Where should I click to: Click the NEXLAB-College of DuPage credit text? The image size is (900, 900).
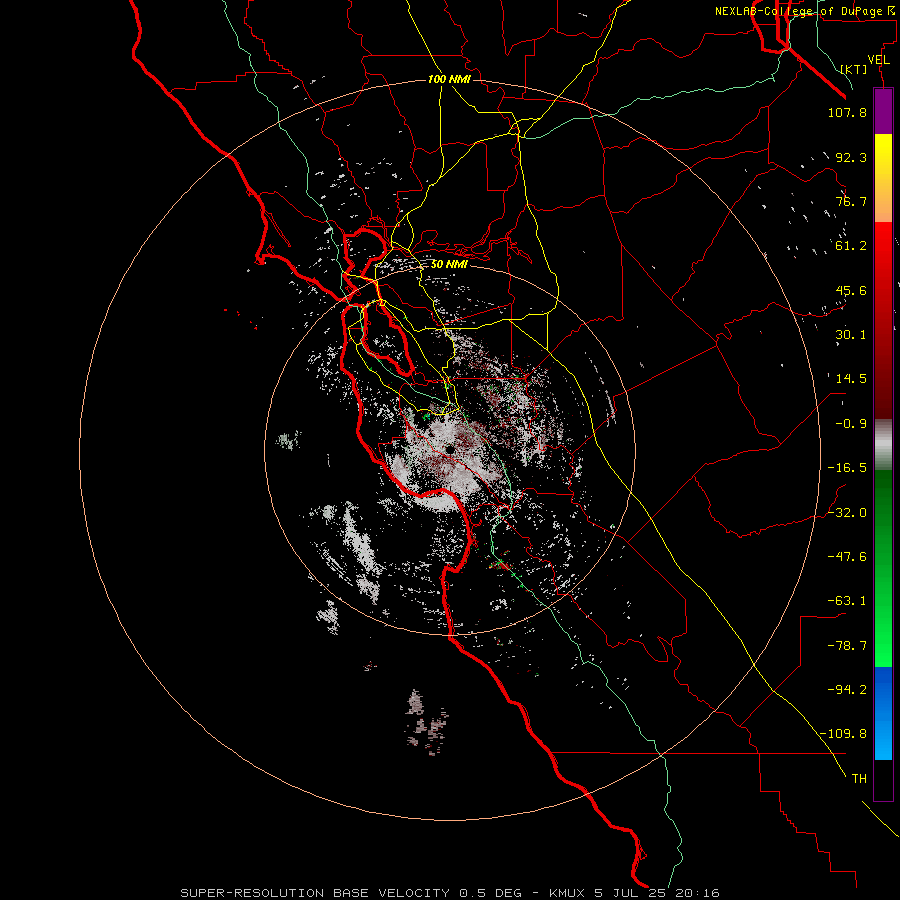click(x=805, y=11)
